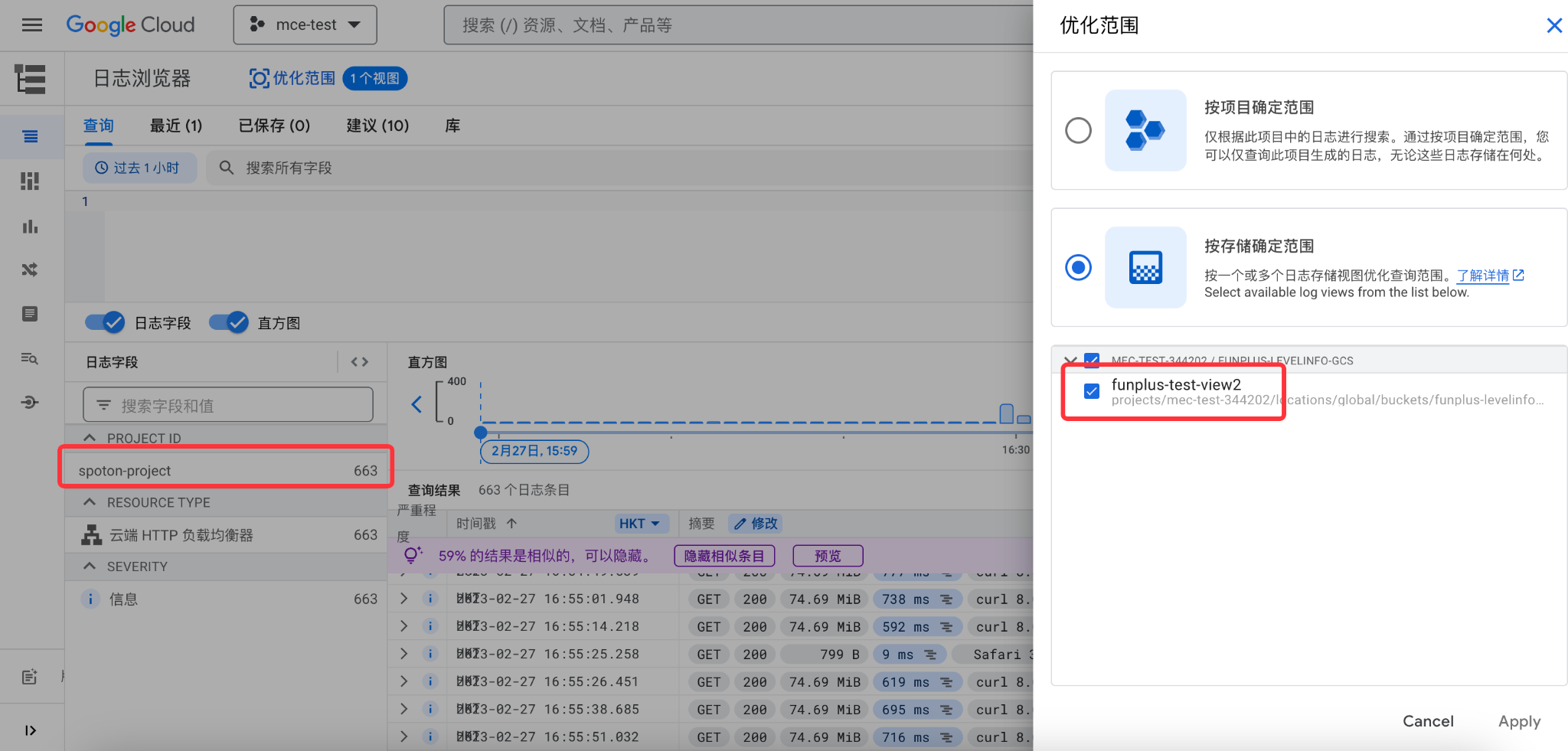Open the Logging product icon in sidebar
The height and width of the screenshot is (751, 1568).
click(31, 79)
